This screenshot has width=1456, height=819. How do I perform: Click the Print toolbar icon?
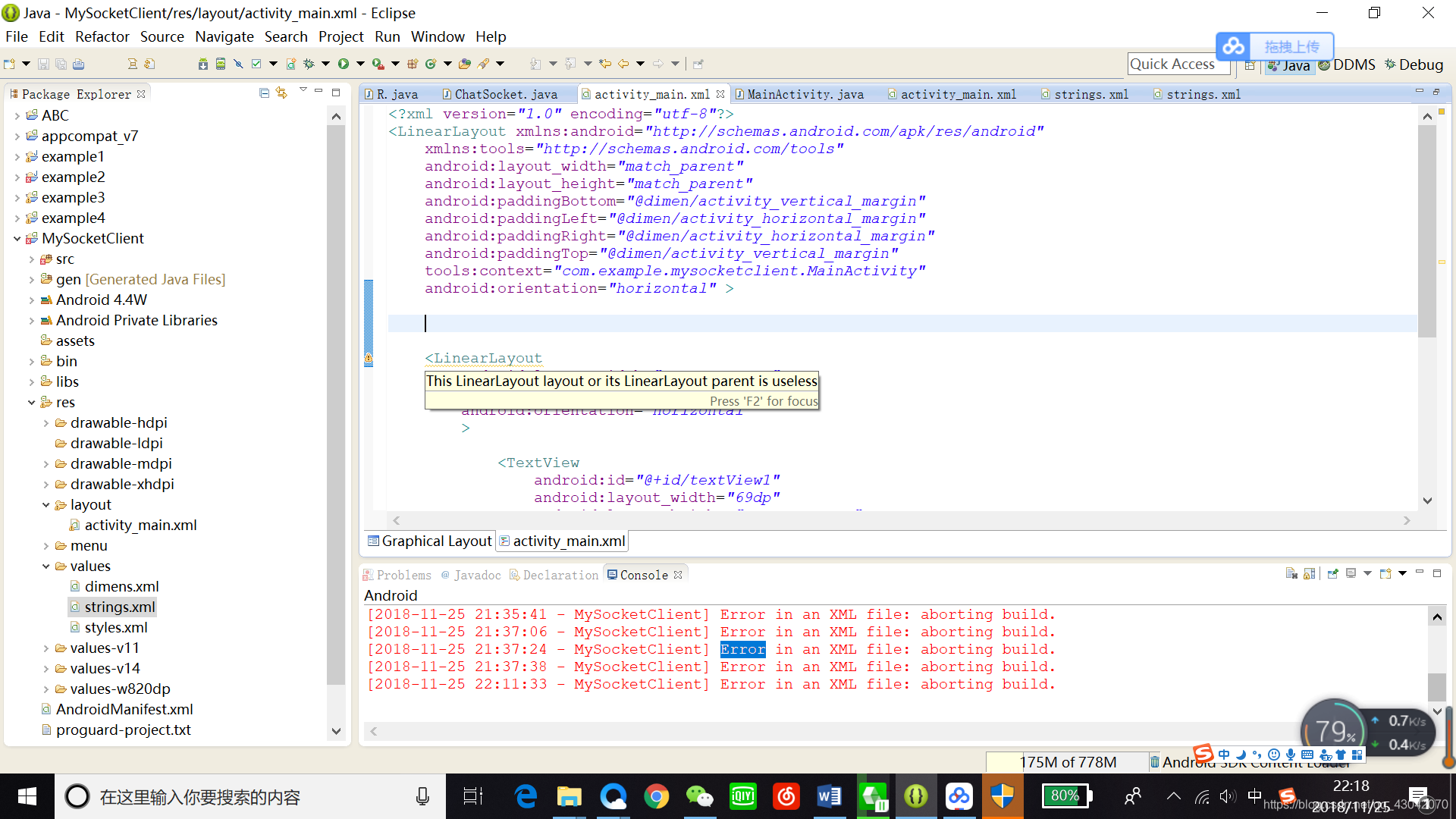tap(78, 64)
